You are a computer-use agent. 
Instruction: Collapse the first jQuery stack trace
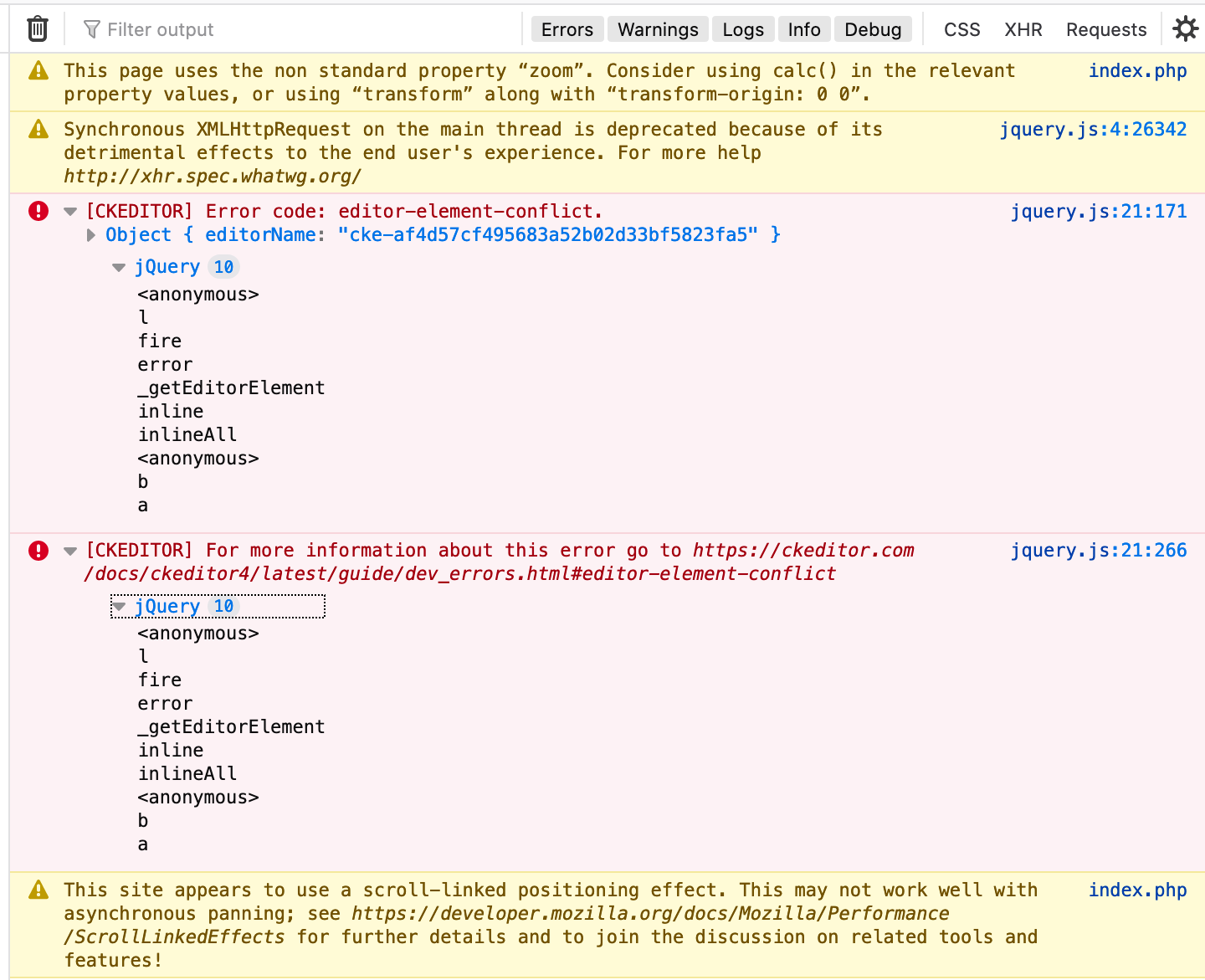pyautogui.click(x=119, y=266)
